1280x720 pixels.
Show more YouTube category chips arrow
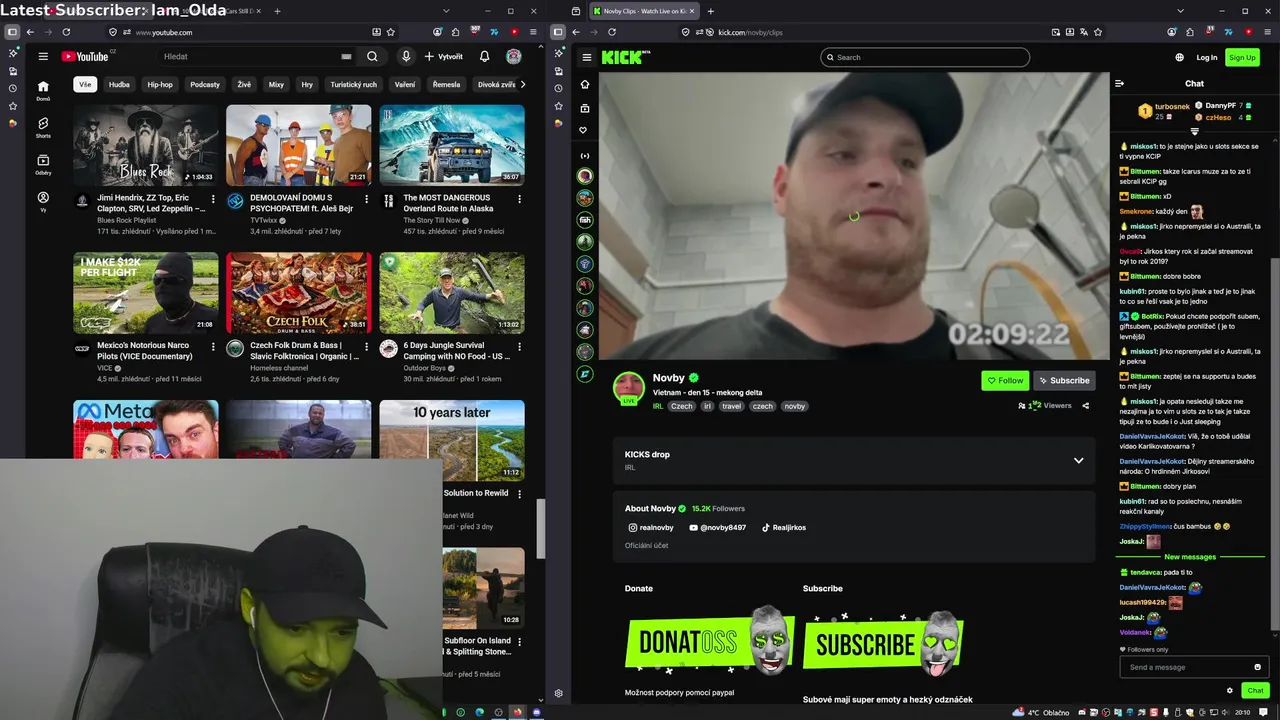click(522, 85)
